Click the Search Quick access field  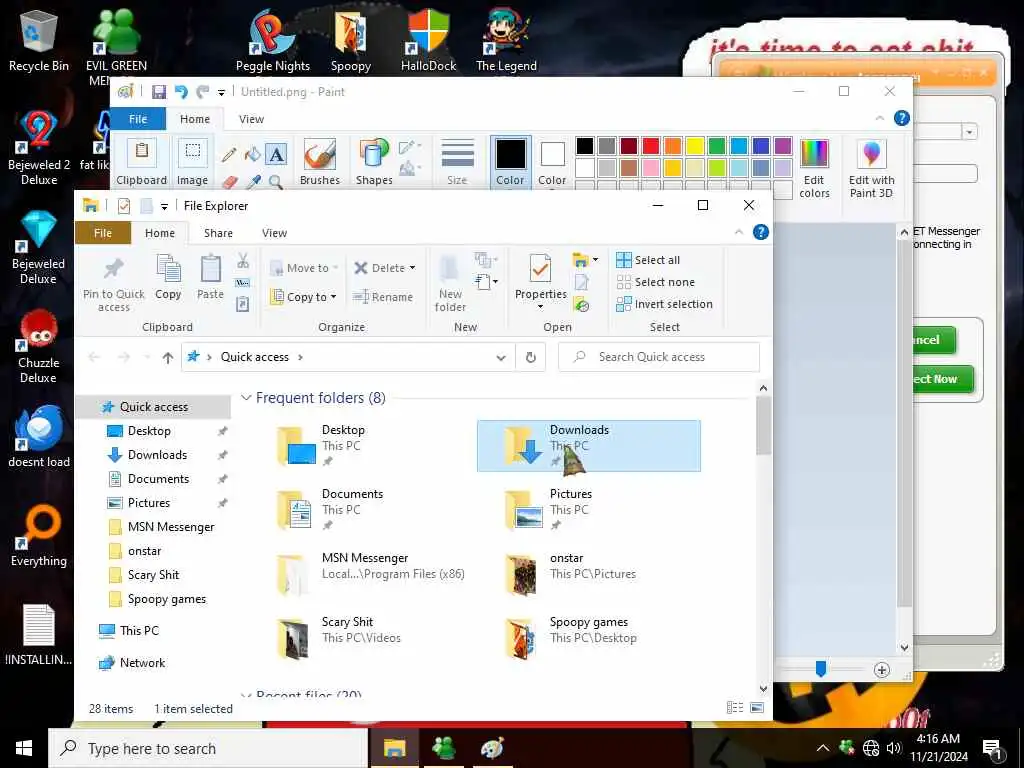coord(659,357)
